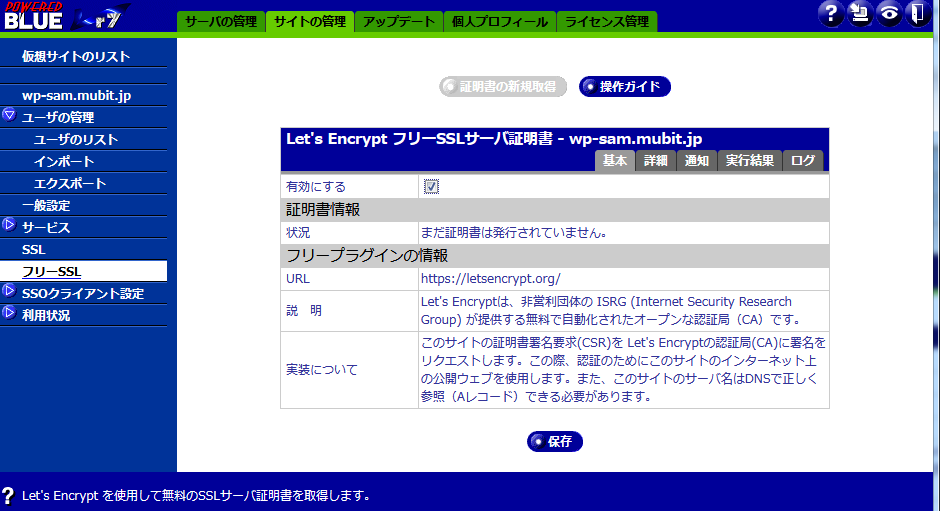Select wp-sam.mubit.jp in sidebar
940x511 pixels.
[x=76, y=95]
